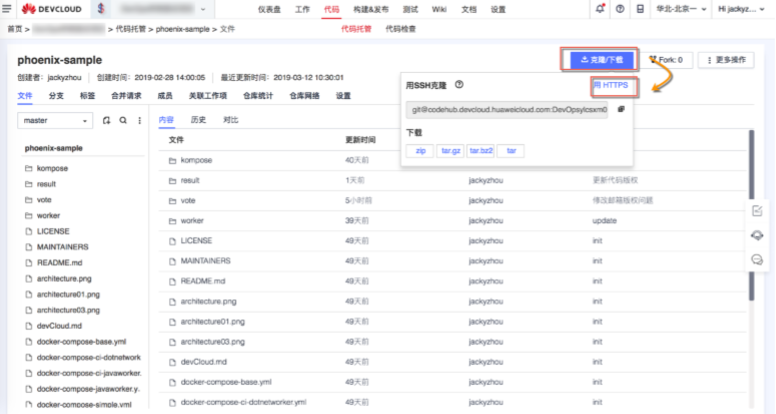
Task: Download the tar.bz2 archive
Action: 481,151
